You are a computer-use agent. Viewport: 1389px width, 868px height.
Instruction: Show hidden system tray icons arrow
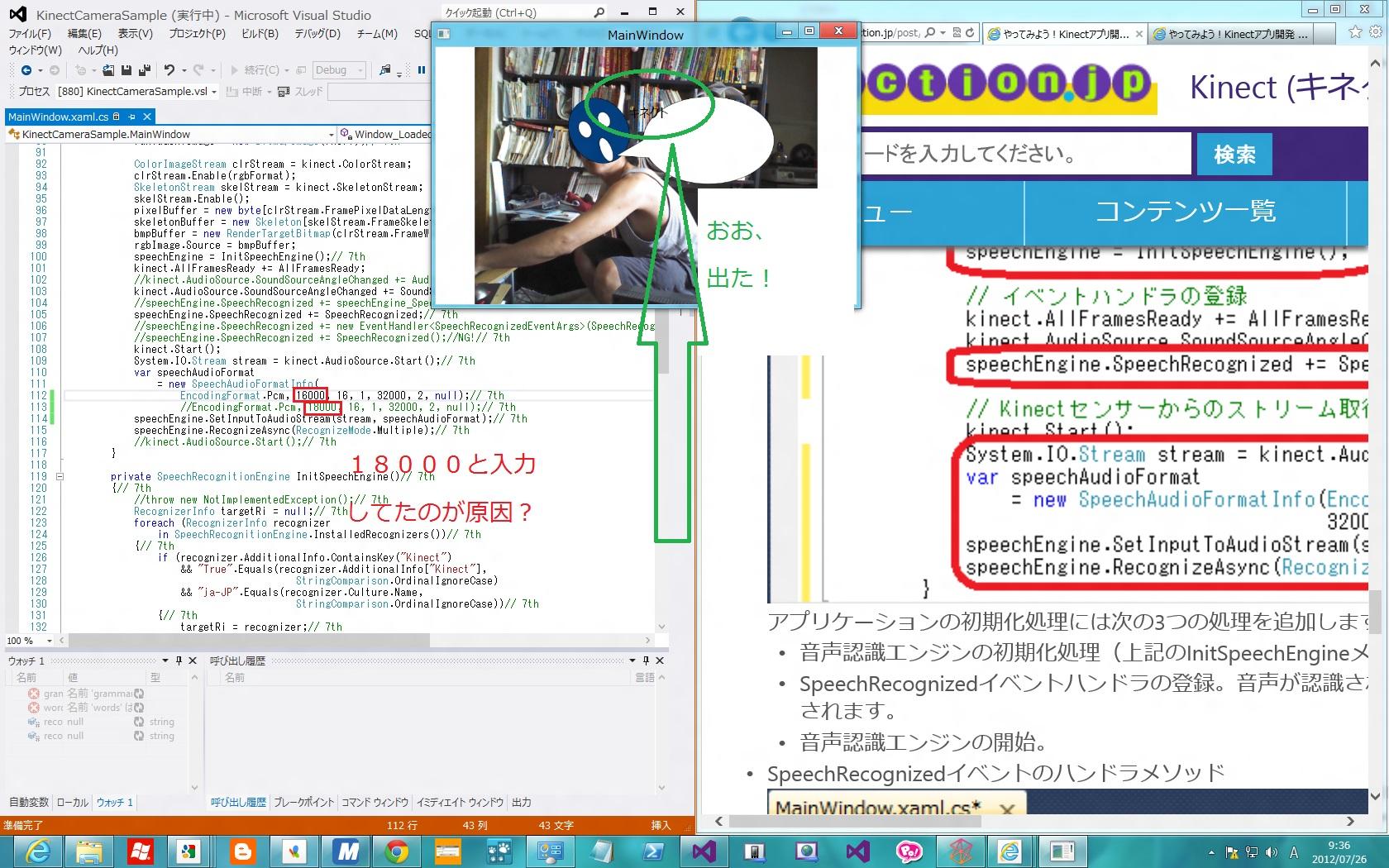click(x=1212, y=852)
